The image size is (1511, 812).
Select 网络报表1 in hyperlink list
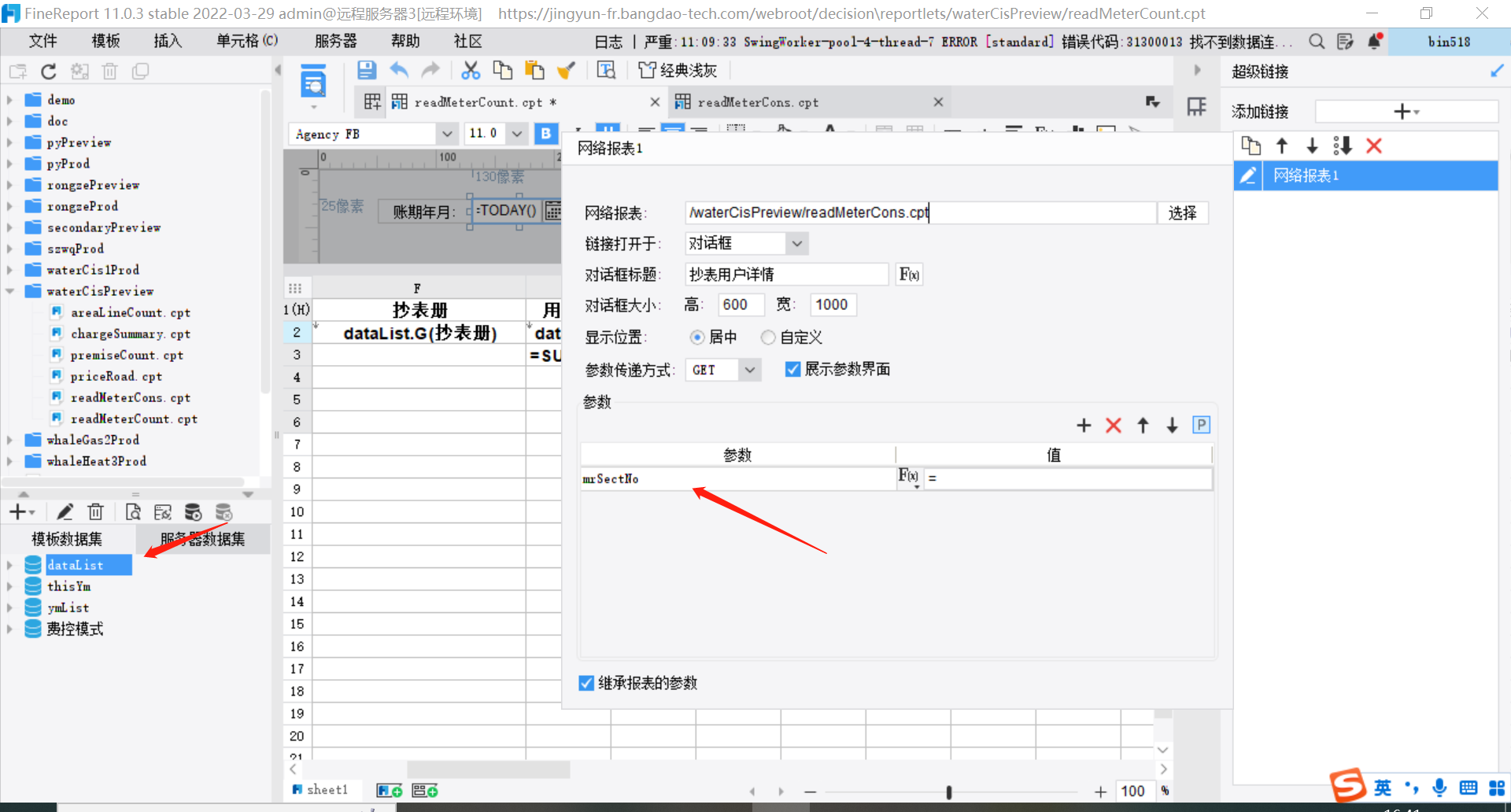click(x=1365, y=175)
